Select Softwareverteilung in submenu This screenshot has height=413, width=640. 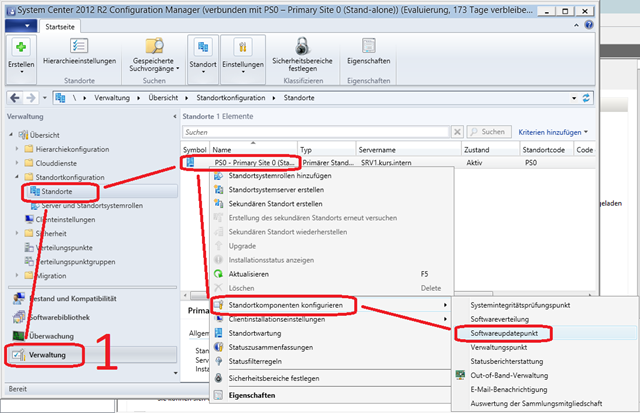click(x=545, y=319)
